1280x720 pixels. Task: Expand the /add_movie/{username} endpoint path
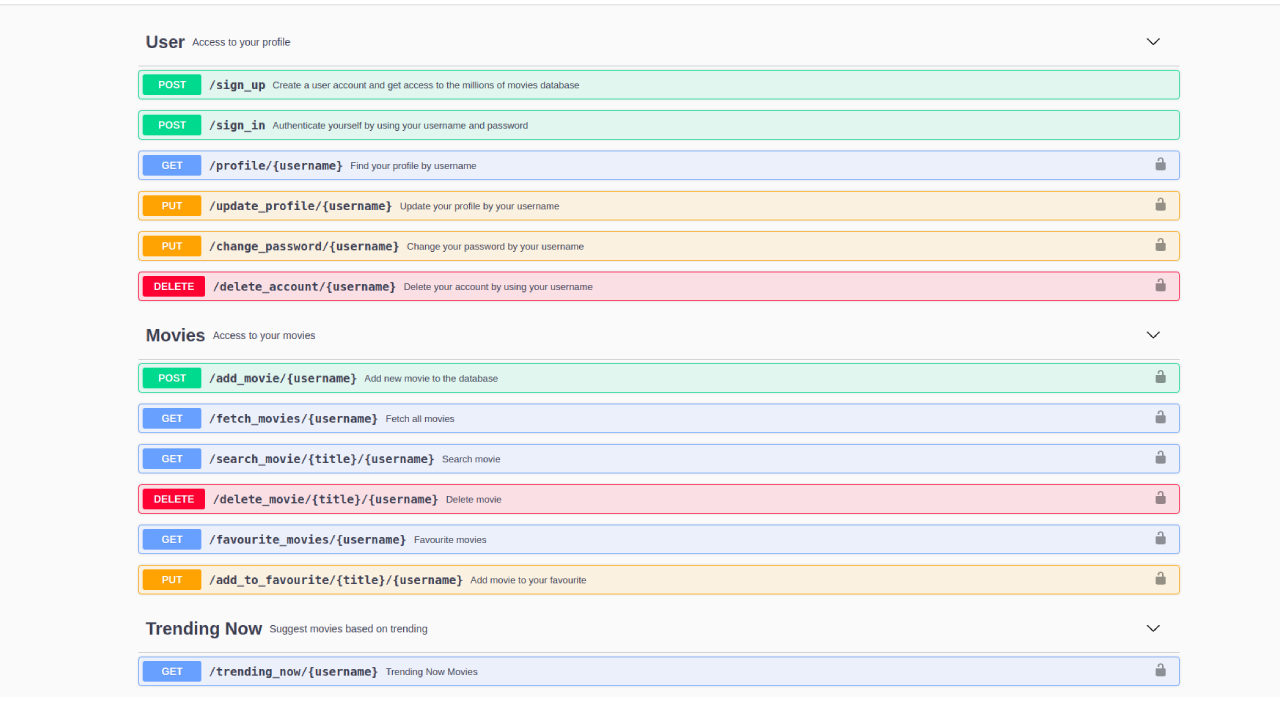pyautogui.click(x=283, y=378)
